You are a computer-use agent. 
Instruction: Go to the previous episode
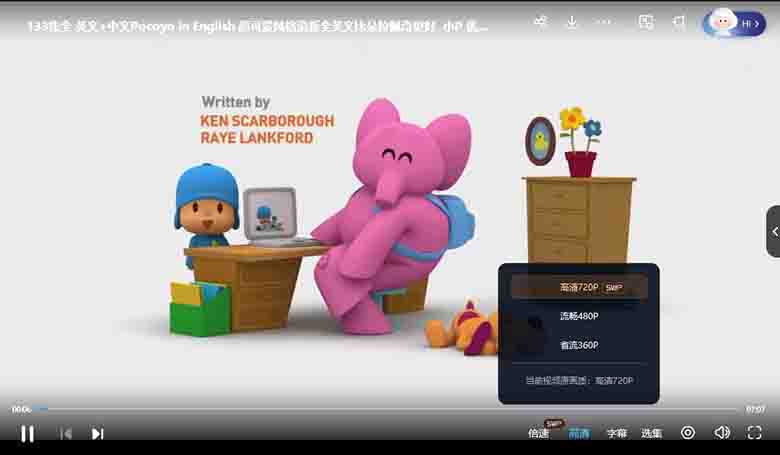click(x=66, y=434)
